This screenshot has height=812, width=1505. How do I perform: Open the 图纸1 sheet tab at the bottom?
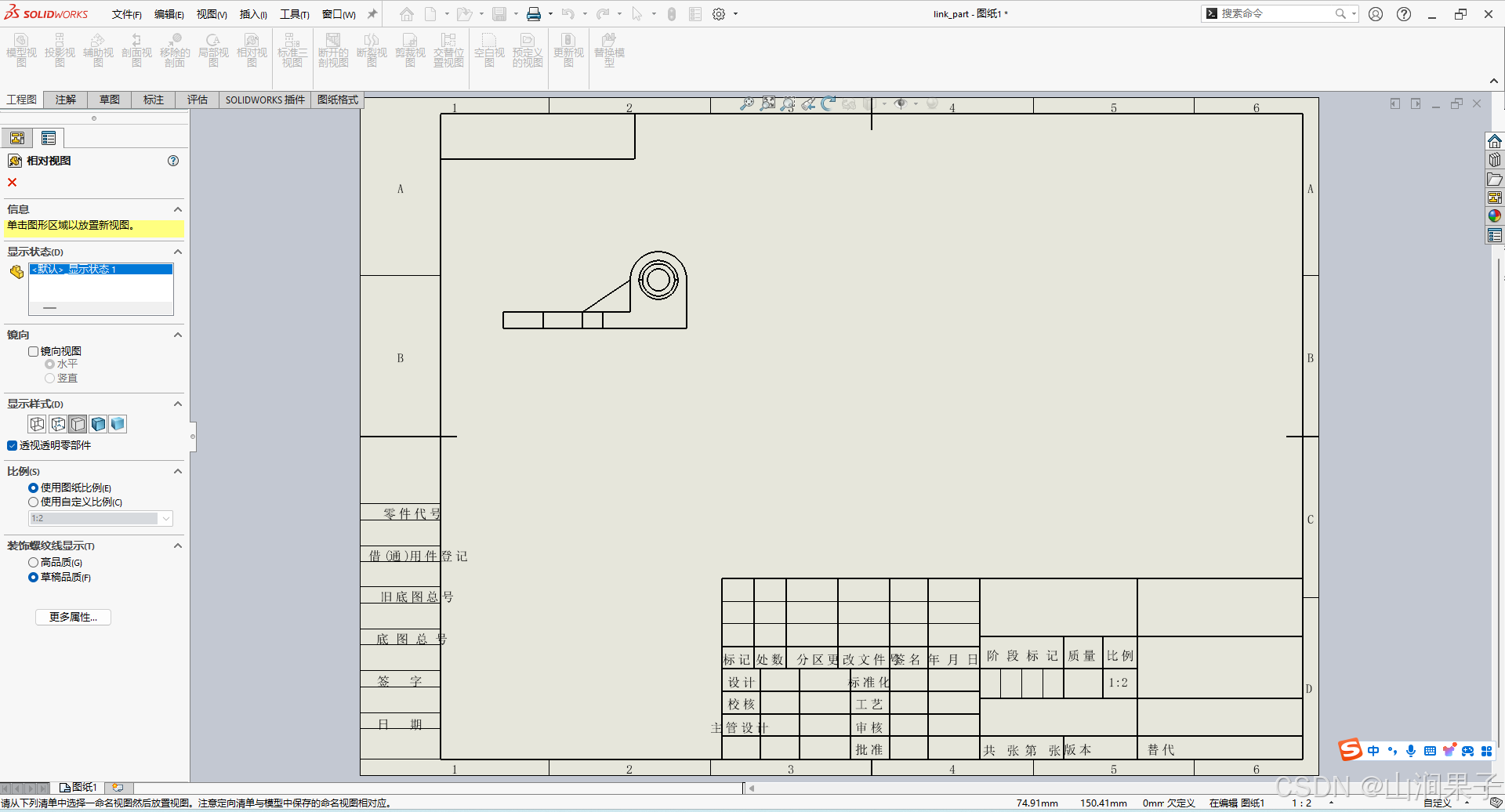coord(78,787)
